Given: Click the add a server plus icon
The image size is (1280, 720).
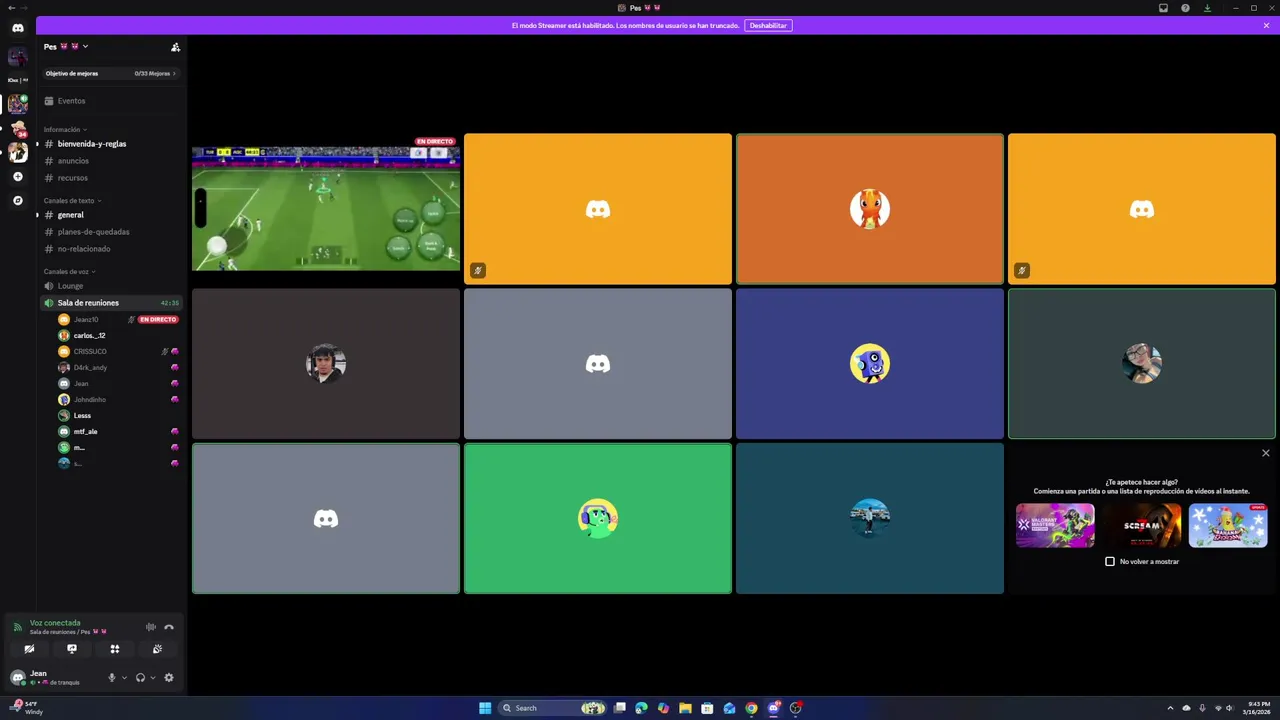Looking at the screenshot, I should (x=17, y=177).
